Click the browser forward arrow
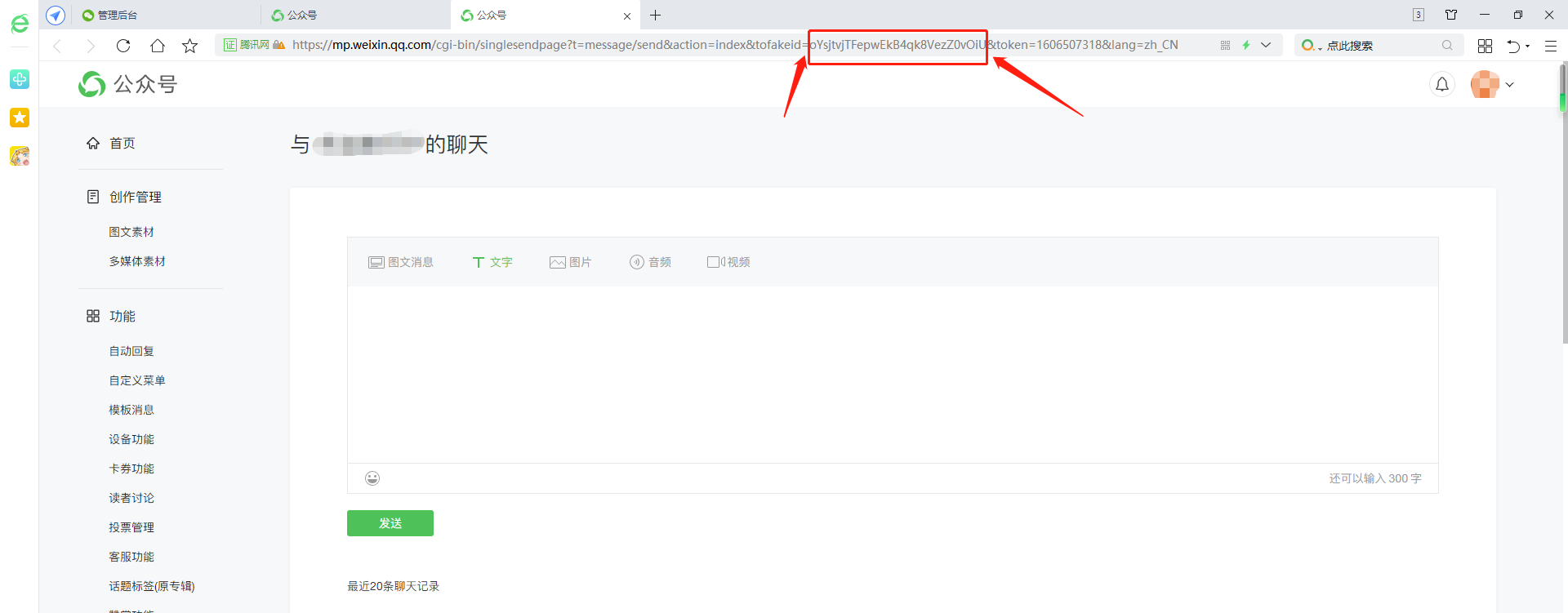 click(91, 46)
